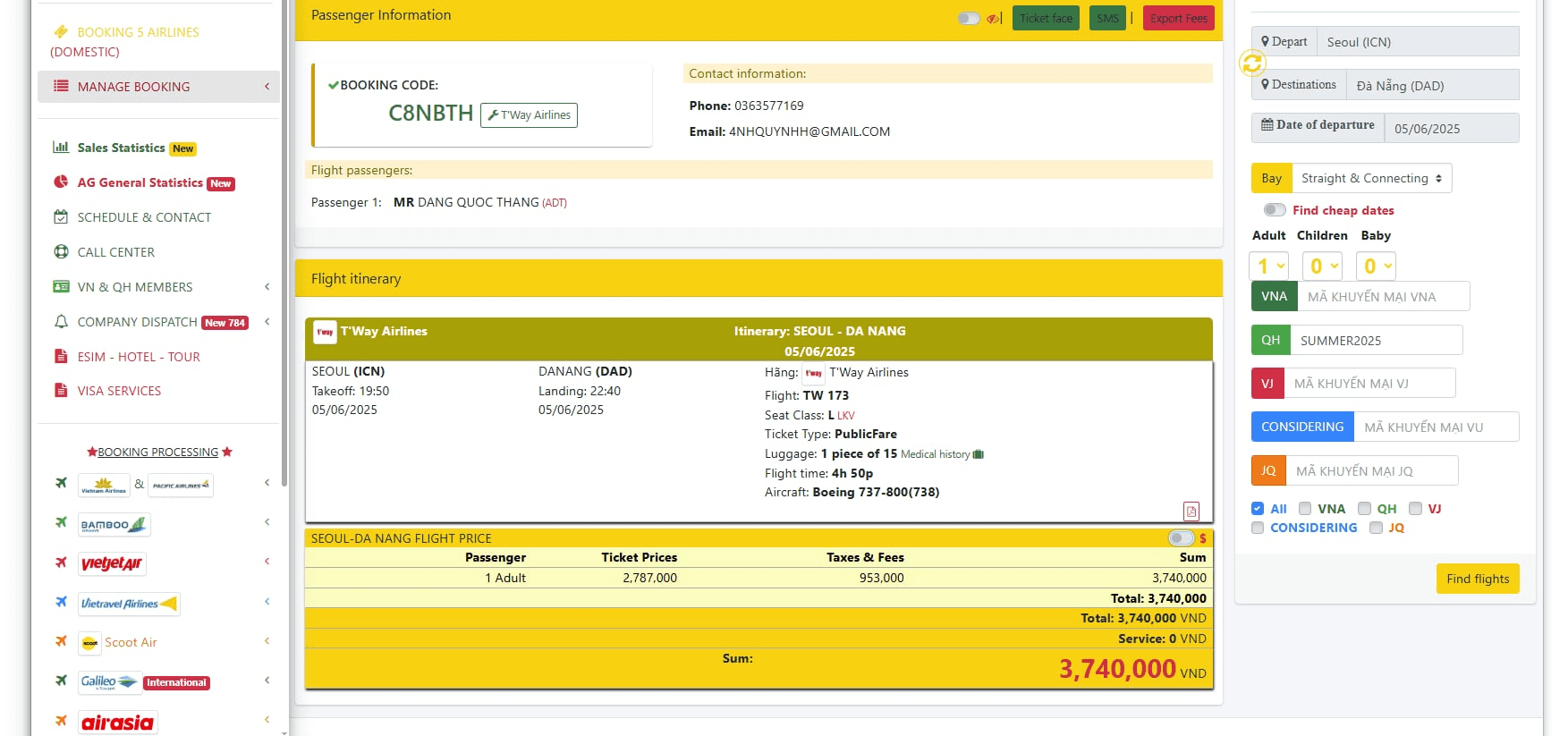
Task: Toggle the Find cheap dates switch
Action: pos(1275,210)
